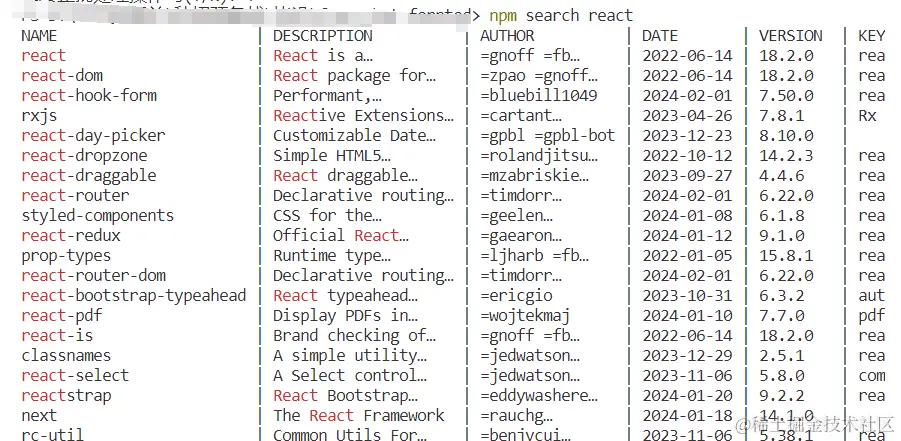
Task: Click package name react-hook-form
Action: pyautogui.click(x=89, y=95)
